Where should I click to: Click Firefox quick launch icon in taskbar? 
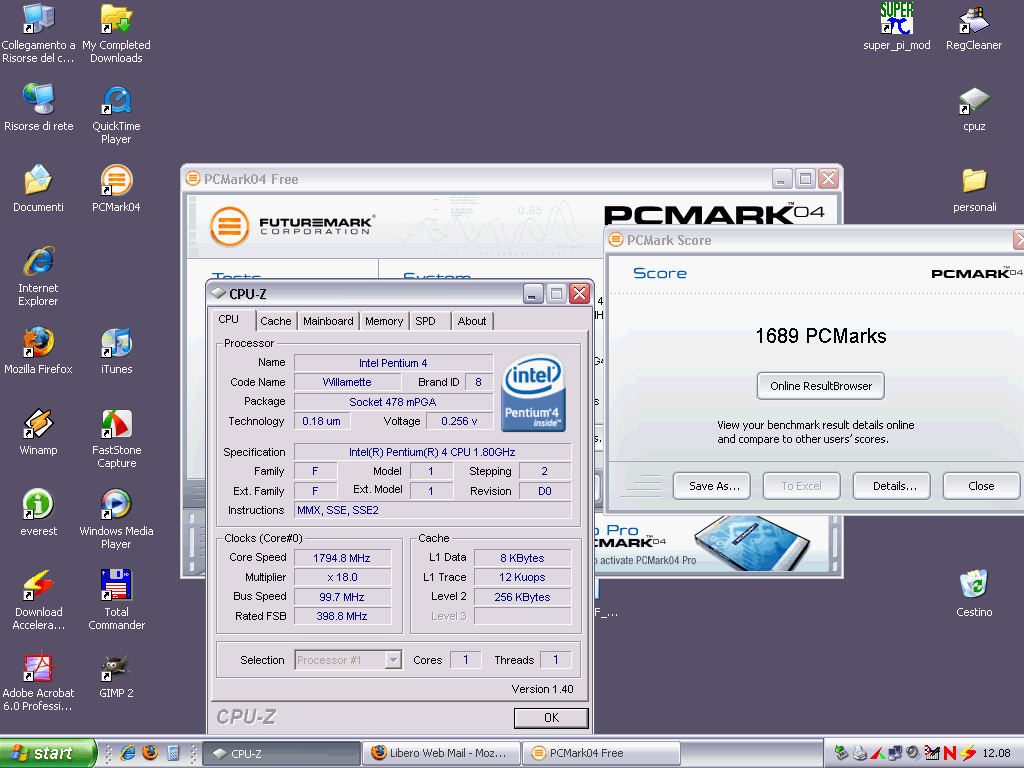point(150,753)
